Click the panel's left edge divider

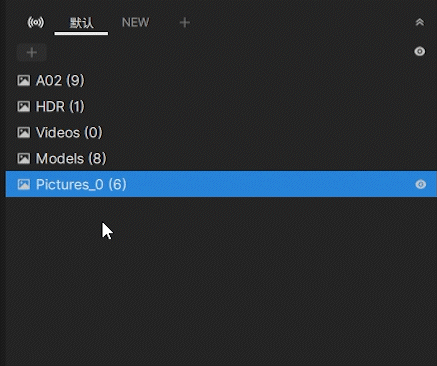point(3,183)
